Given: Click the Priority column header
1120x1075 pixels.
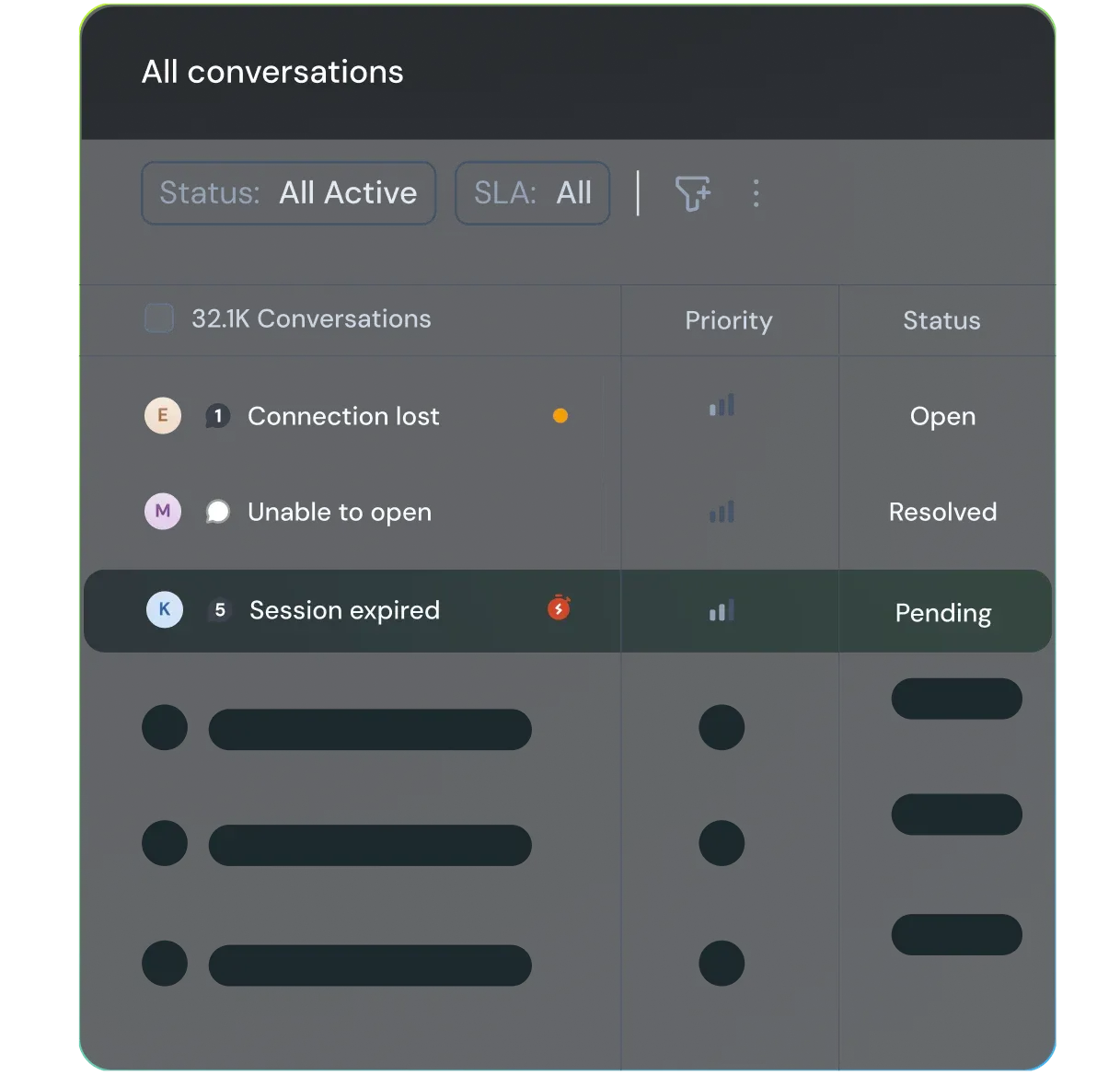Looking at the screenshot, I should [728, 320].
